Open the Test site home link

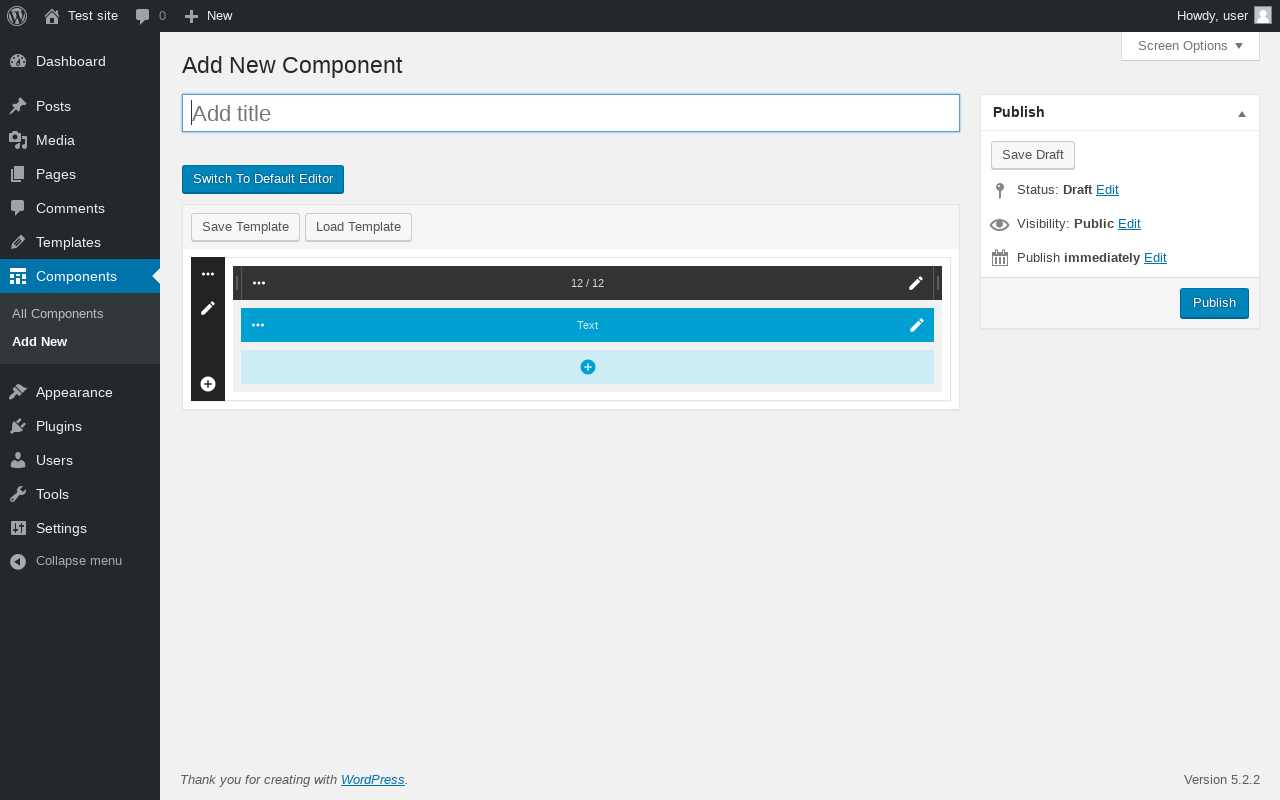(x=81, y=16)
